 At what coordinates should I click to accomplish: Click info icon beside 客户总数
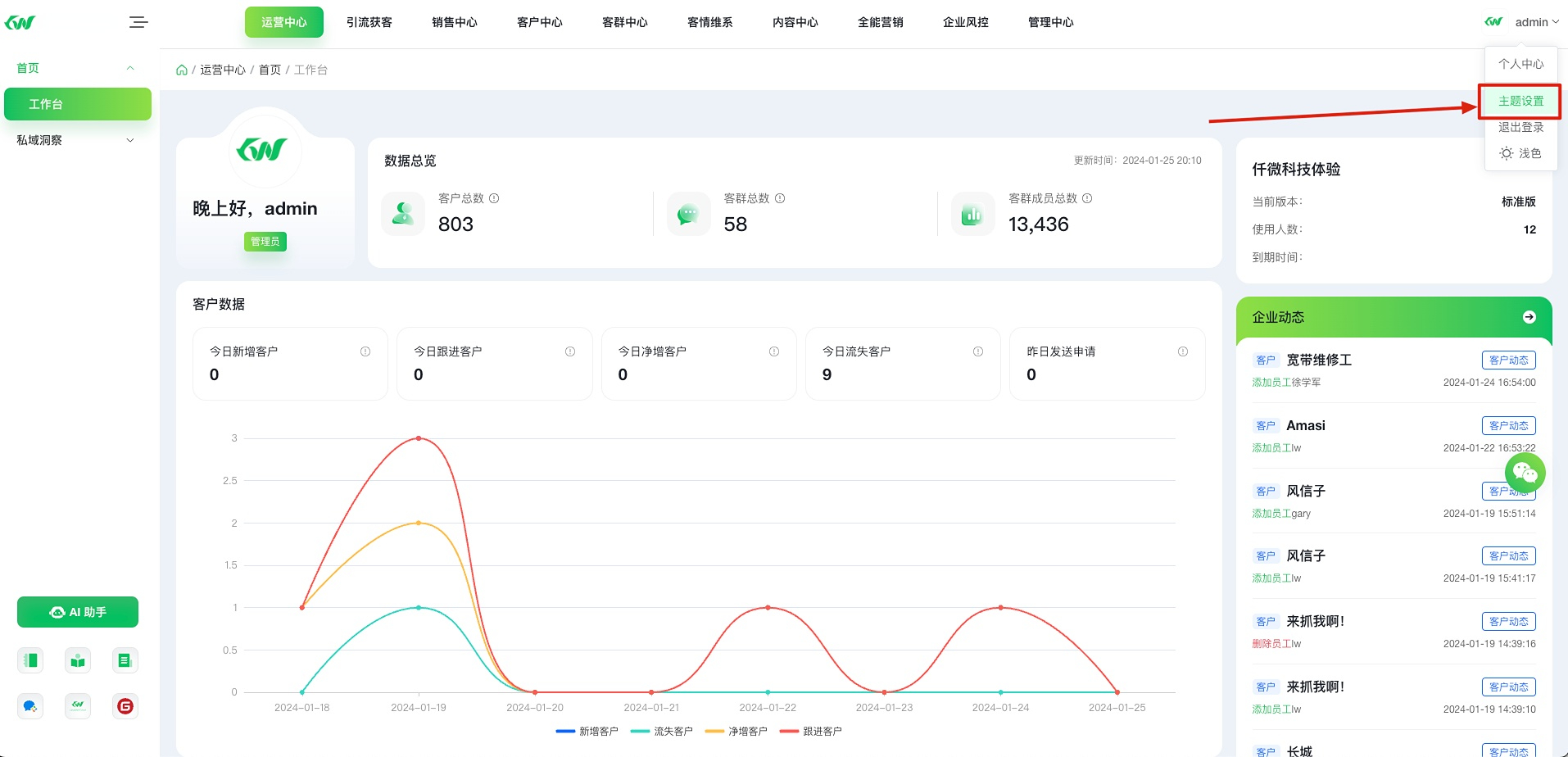tap(494, 198)
